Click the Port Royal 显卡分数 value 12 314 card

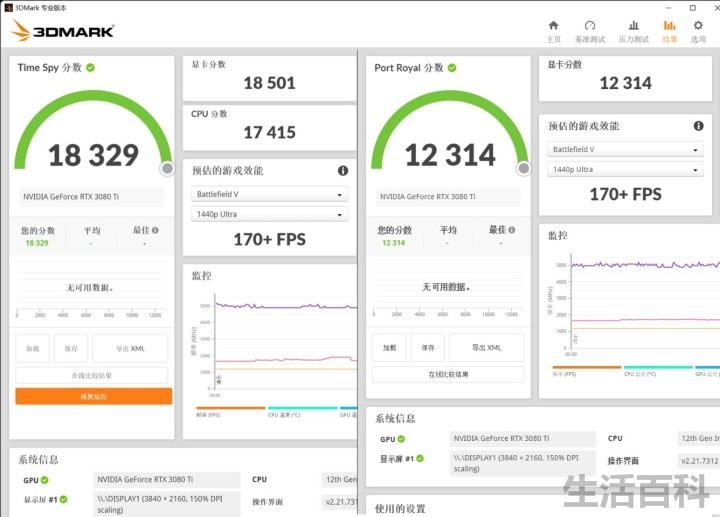625,79
